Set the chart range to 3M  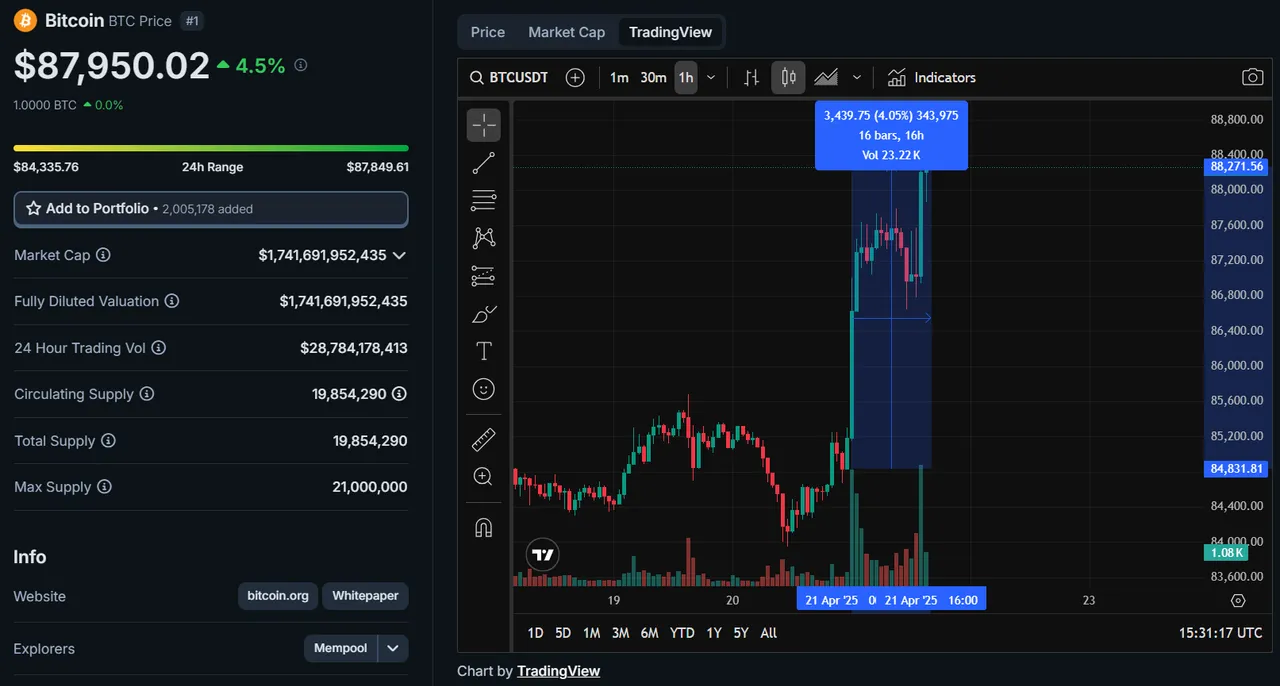tap(620, 633)
